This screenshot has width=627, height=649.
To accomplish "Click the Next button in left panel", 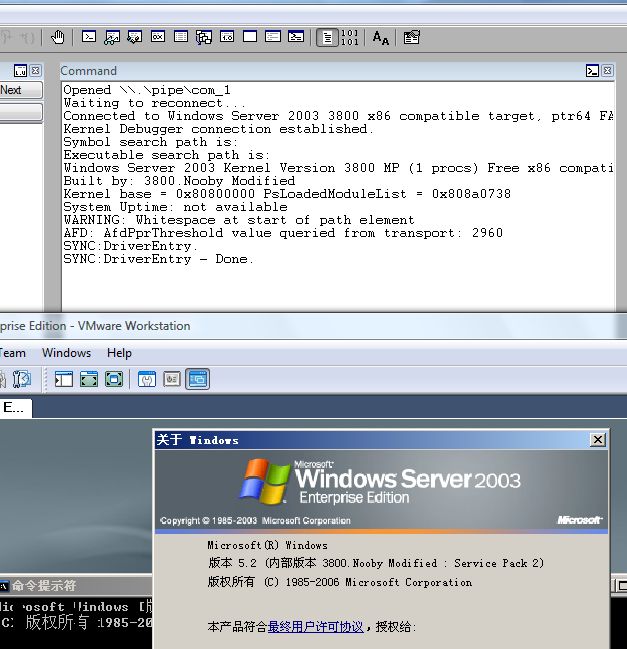I will 21,90.
